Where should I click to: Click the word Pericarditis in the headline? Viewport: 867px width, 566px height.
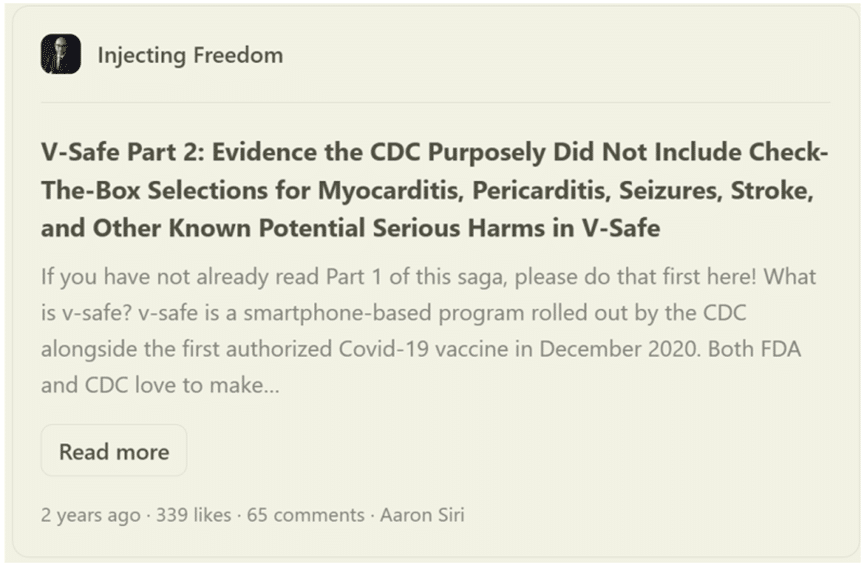pos(541,191)
